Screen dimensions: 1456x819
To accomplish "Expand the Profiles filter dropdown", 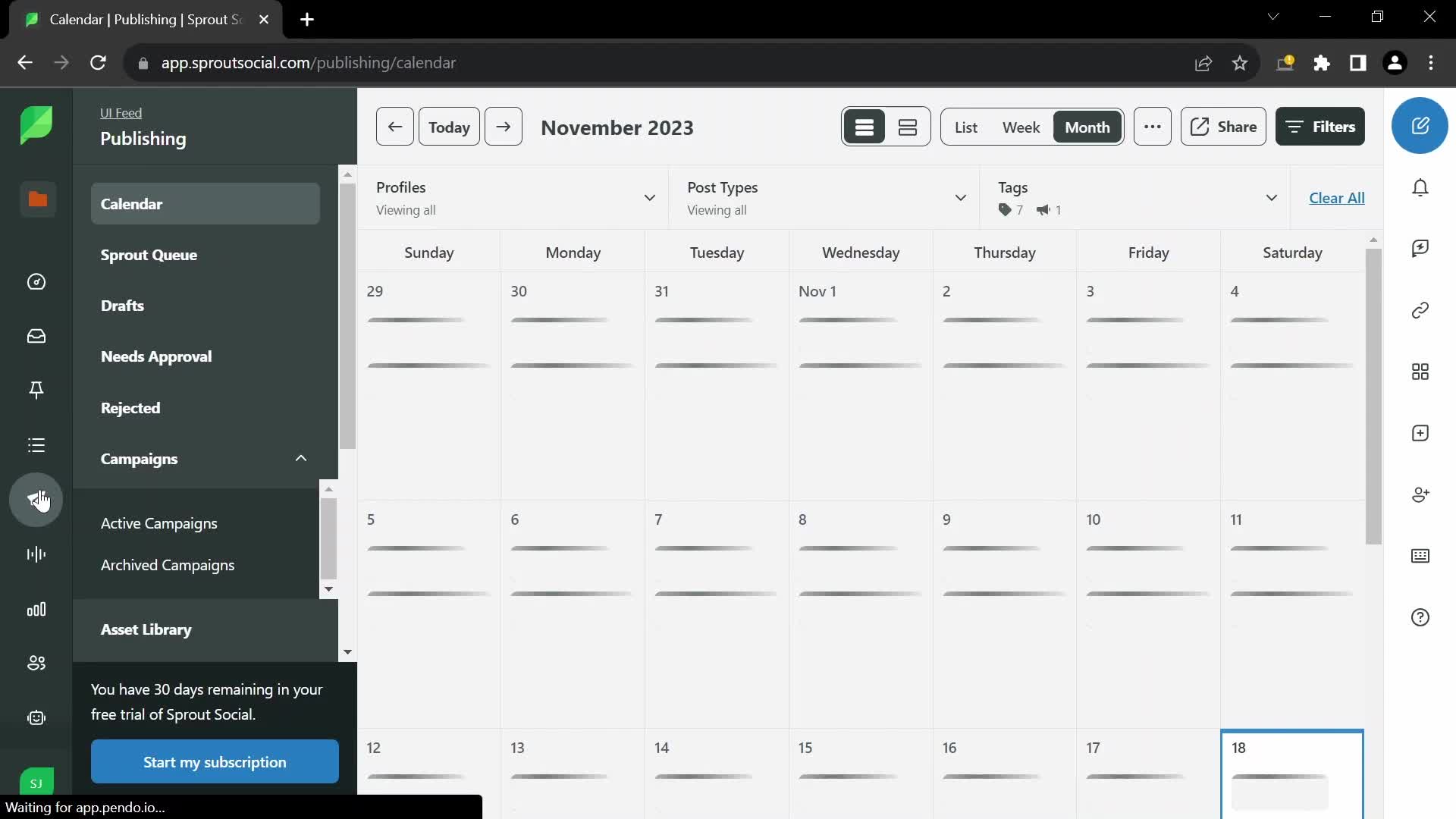I will (x=650, y=197).
